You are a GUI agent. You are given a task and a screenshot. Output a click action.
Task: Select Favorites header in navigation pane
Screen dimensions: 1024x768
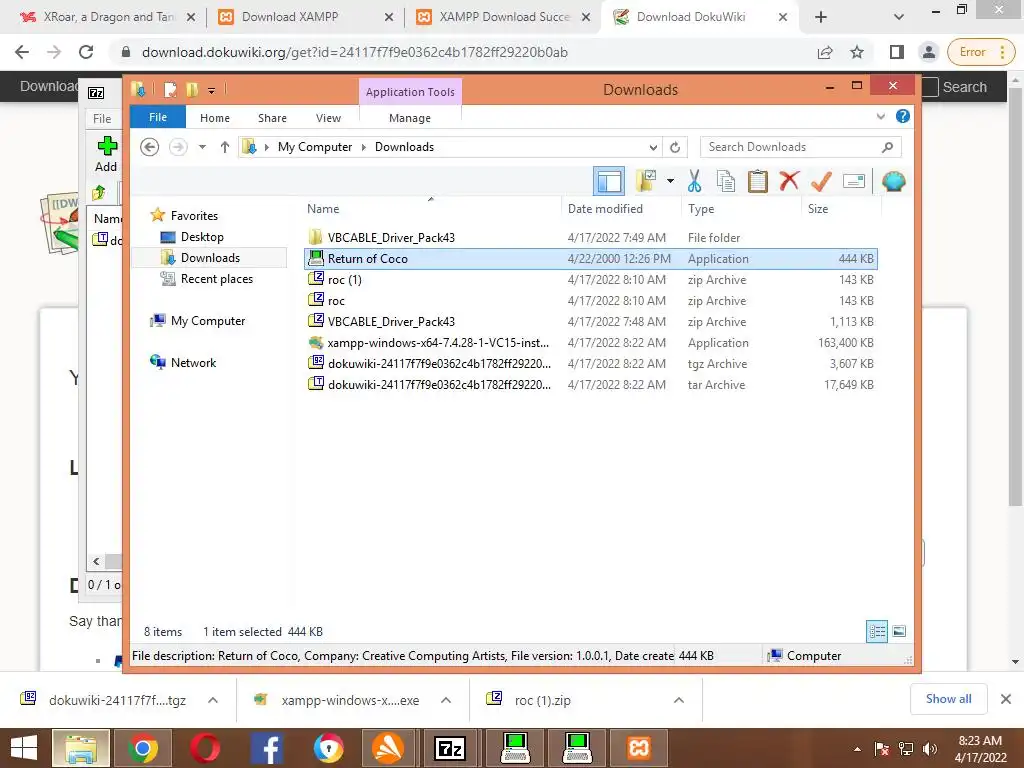pyautogui.click(x=194, y=216)
